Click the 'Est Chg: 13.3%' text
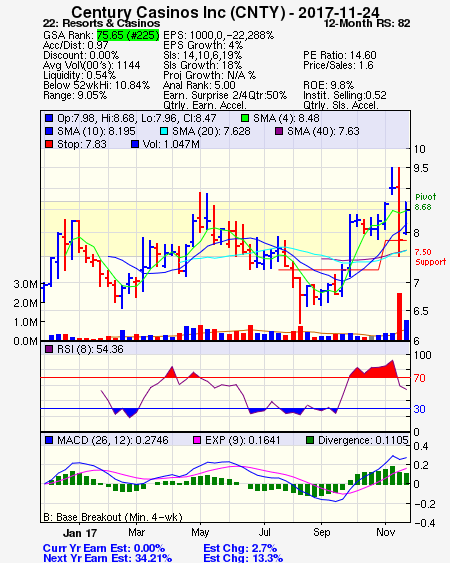 (x=243, y=558)
